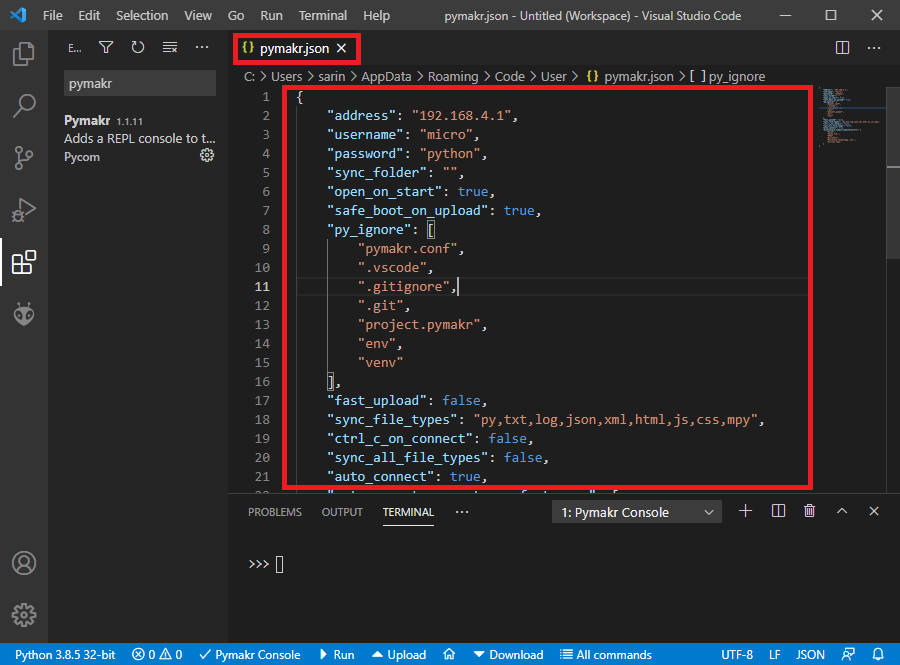Kill the terminal using the trash icon
The image size is (900, 665).
tap(809, 510)
